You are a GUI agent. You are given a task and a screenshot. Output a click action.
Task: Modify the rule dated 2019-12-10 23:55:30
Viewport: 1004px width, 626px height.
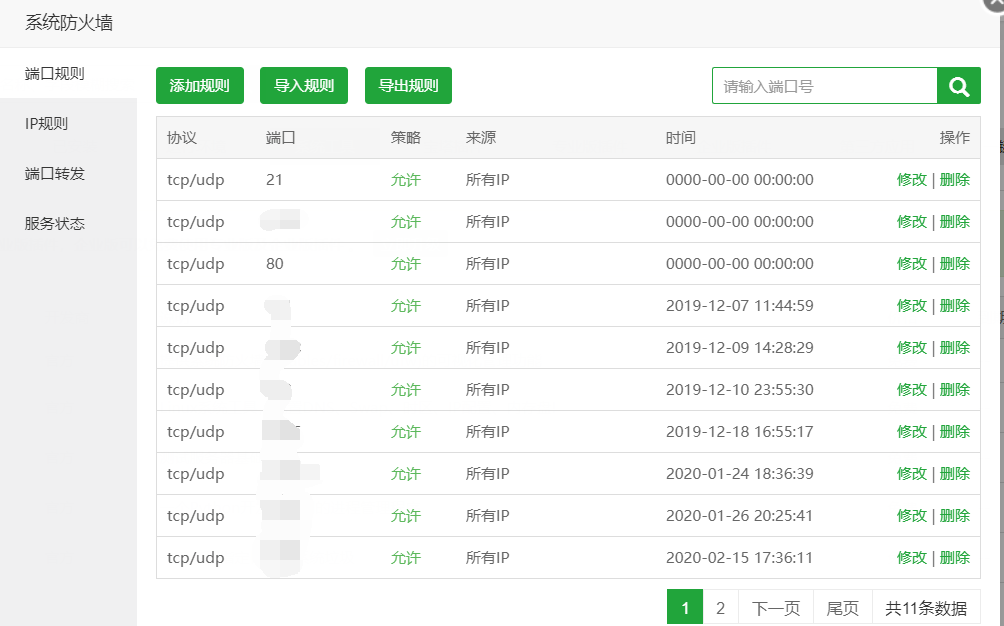(x=912, y=390)
